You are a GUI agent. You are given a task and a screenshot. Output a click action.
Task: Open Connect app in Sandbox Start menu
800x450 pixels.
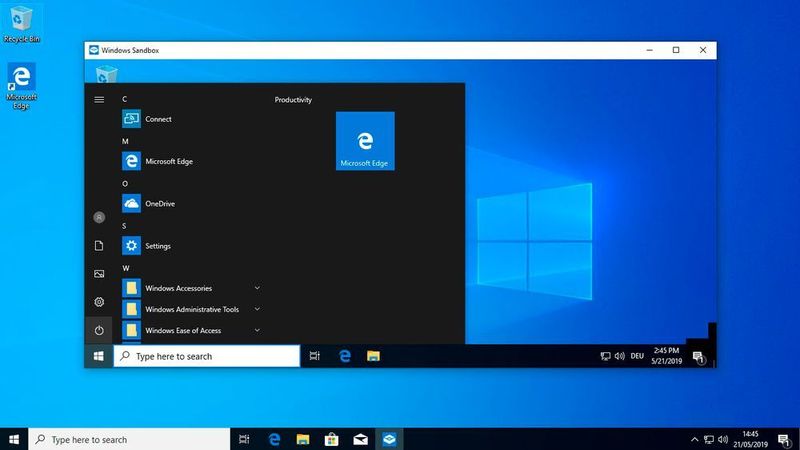[191, 119]
